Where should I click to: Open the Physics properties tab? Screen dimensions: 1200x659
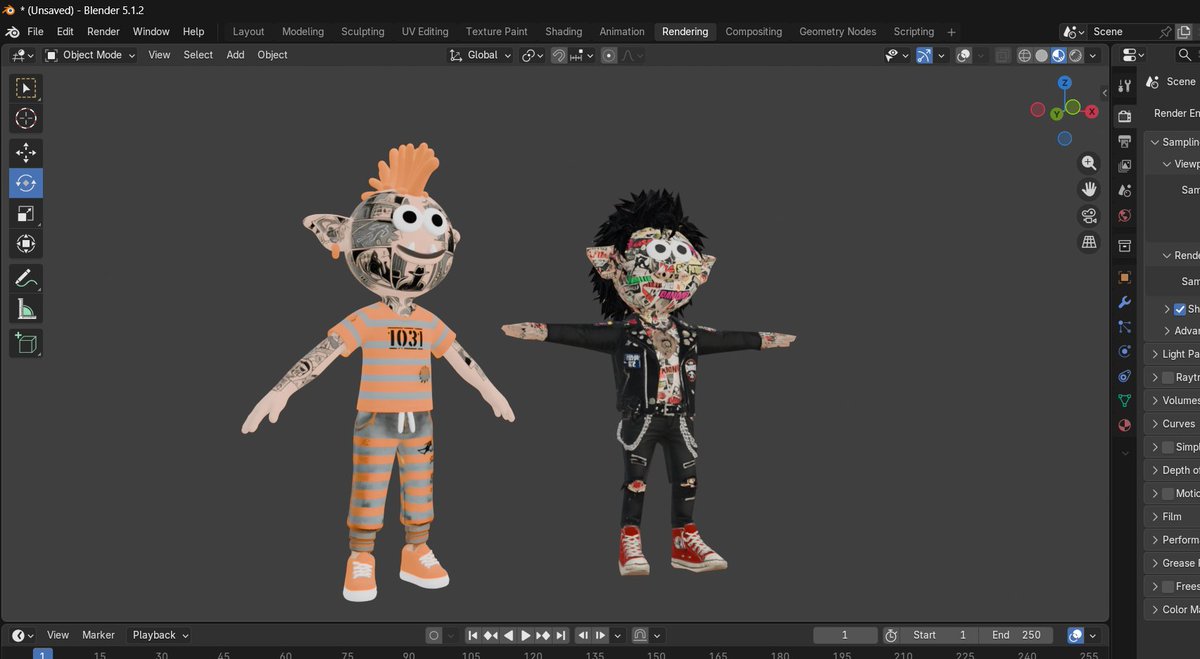1125,351
